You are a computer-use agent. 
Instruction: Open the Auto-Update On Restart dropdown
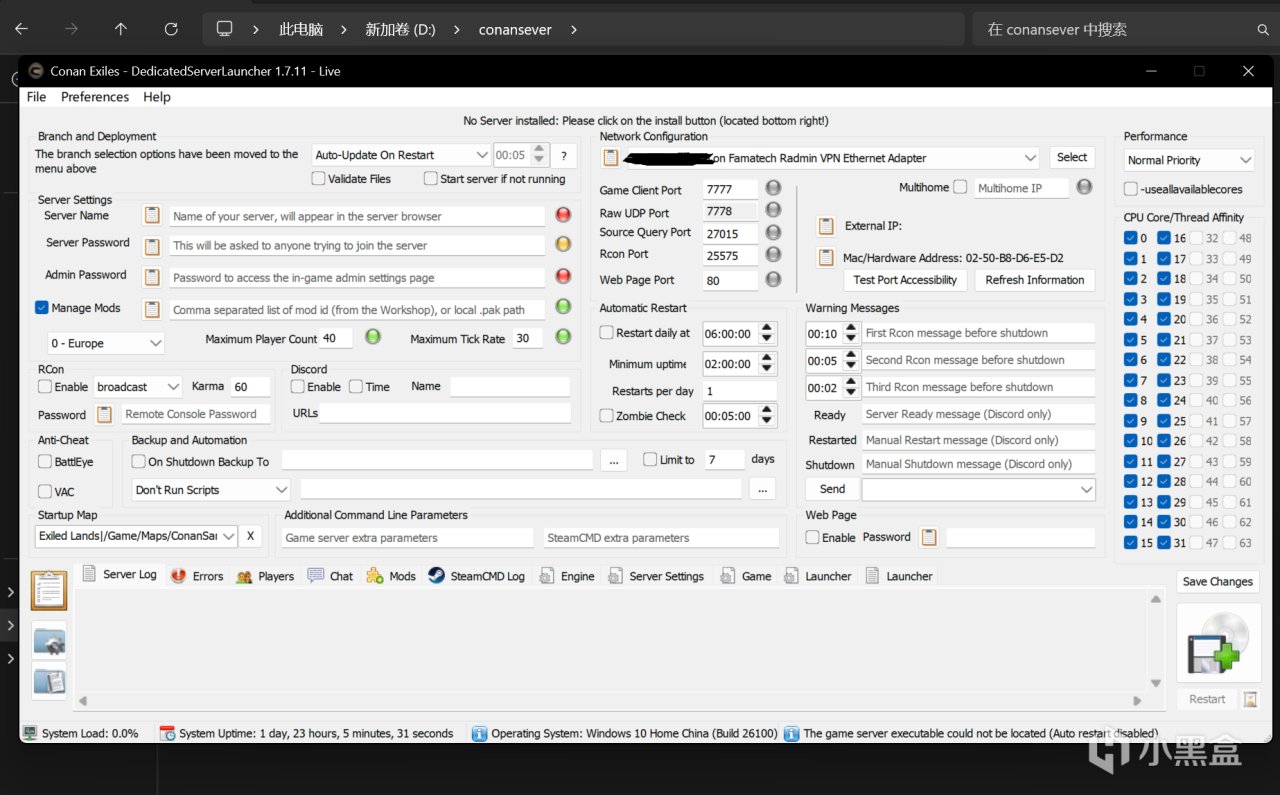click(401, 155)
